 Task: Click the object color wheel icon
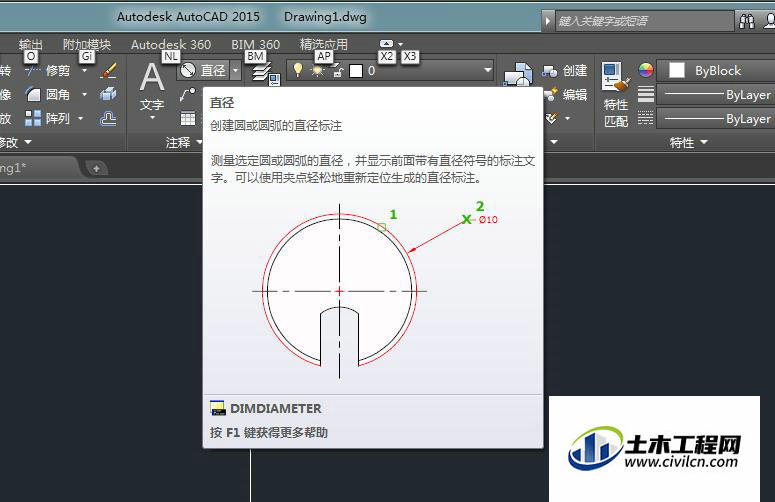coord(646,71)
